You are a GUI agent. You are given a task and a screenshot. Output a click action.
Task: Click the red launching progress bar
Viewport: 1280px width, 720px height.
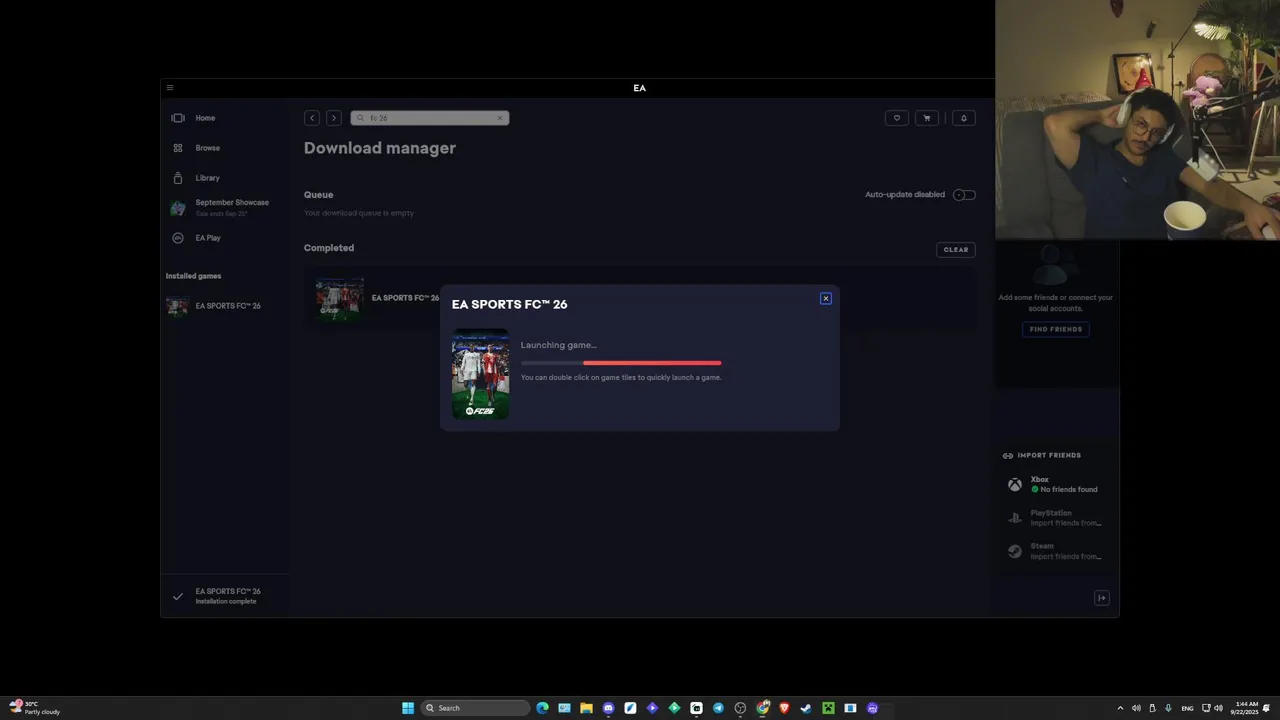[x=652, y=363]
